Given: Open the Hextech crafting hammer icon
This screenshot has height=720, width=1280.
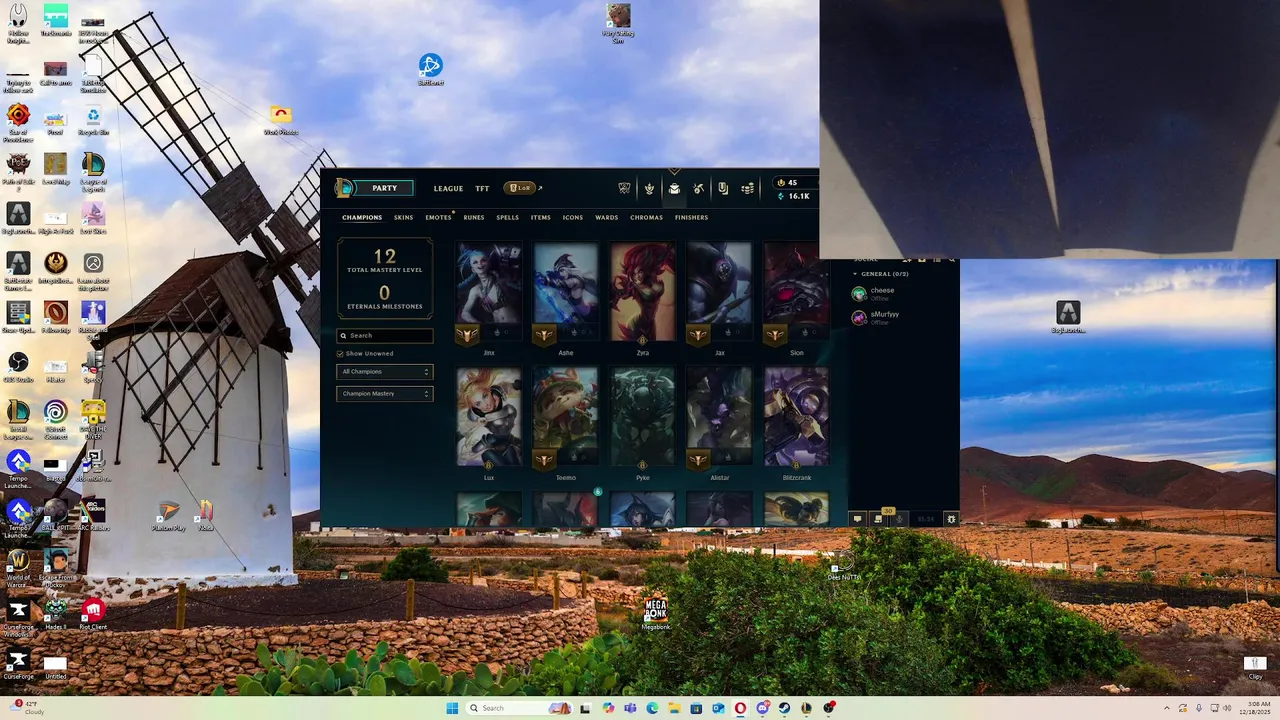Looking at the screenshot, I should coord(698,188).
